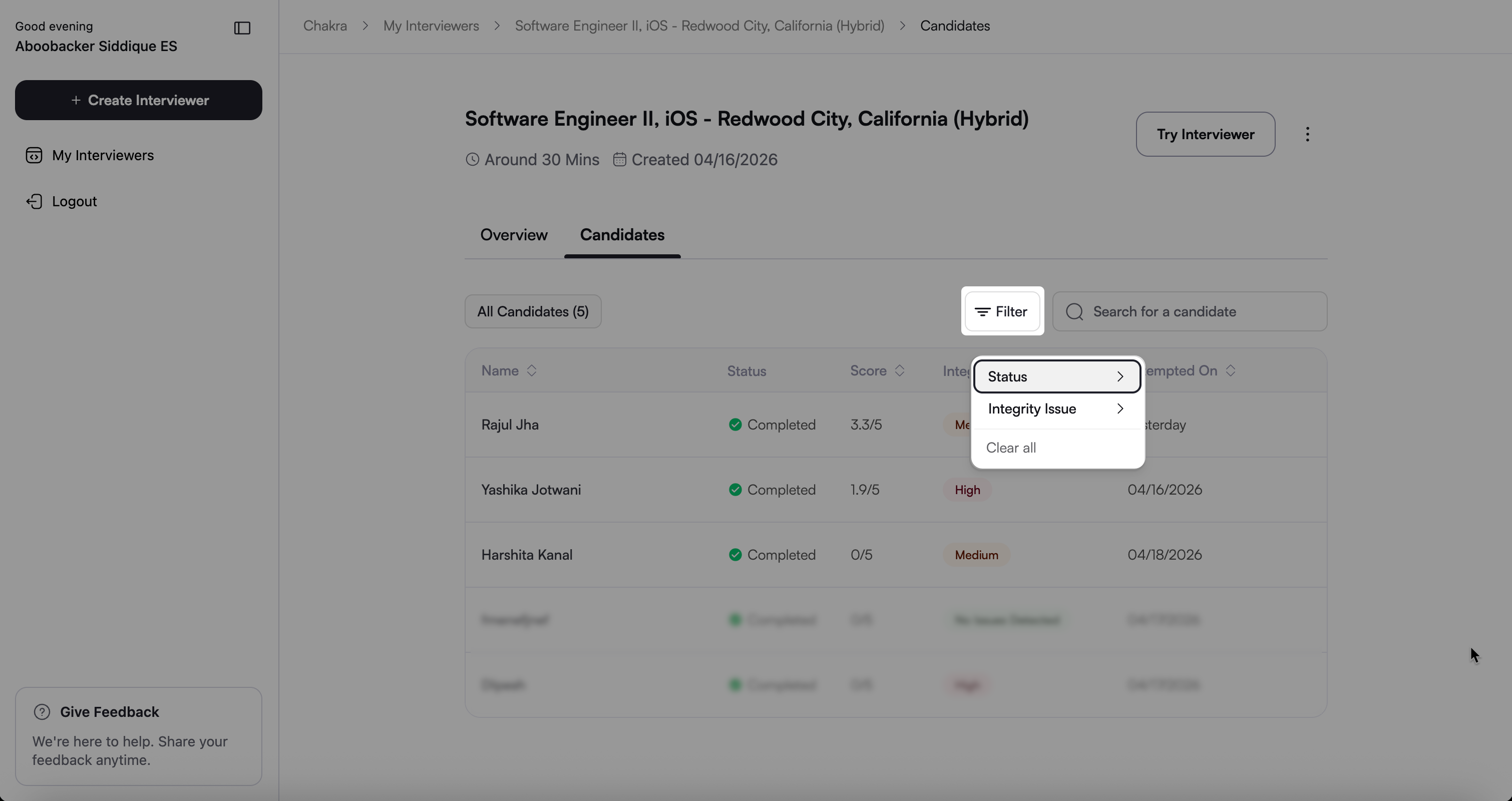This screenshot has width=1512, height=801.
Task: Open the Filter dropdown button
Action: click(x=1002, y=311)
